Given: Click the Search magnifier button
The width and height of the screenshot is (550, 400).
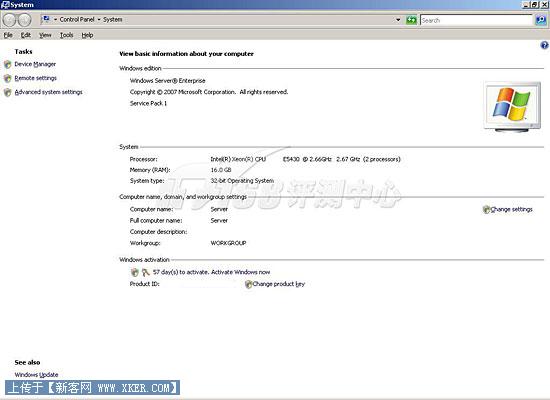Looking at the screenshot, I should [x=541, y=20].
